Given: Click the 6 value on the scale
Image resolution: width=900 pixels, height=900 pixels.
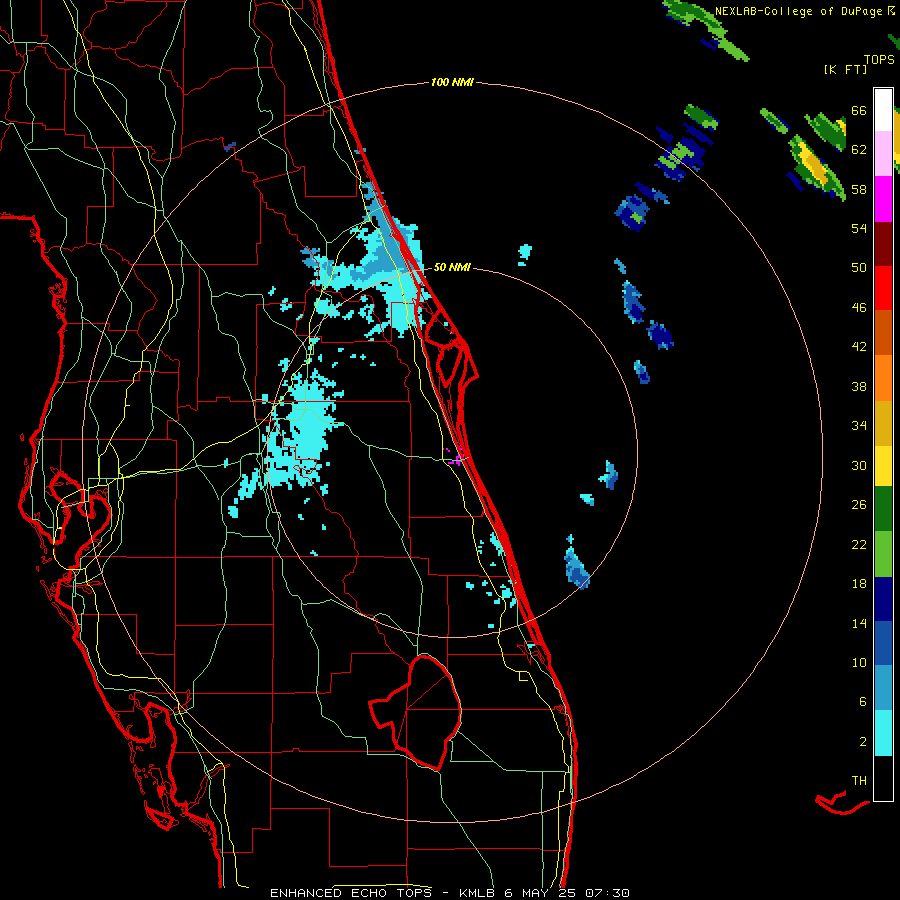Looking at the screenshot, I should (x=862, y=702).
